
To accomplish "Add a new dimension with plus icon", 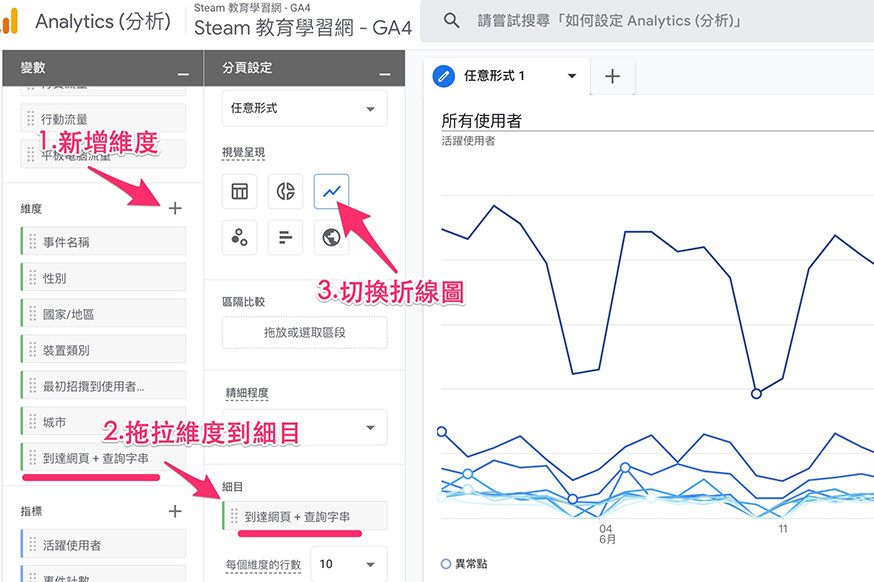I will 175,208.
